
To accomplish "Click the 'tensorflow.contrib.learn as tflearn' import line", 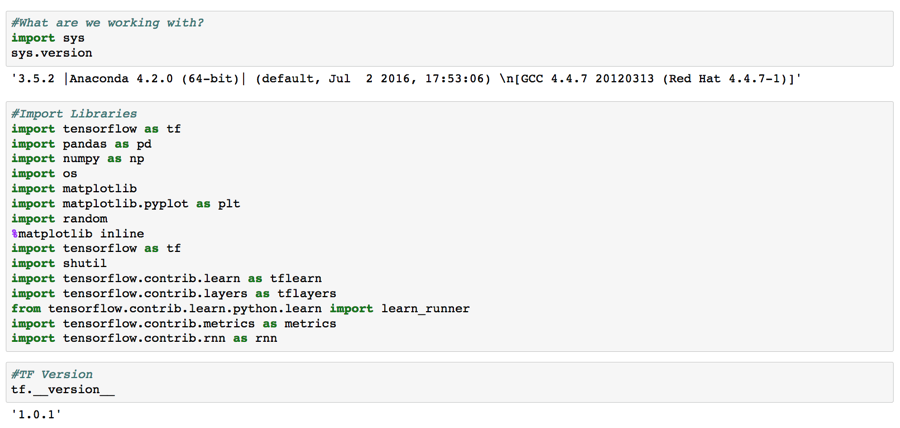I will pyautogui.click(x=166, y=278).
